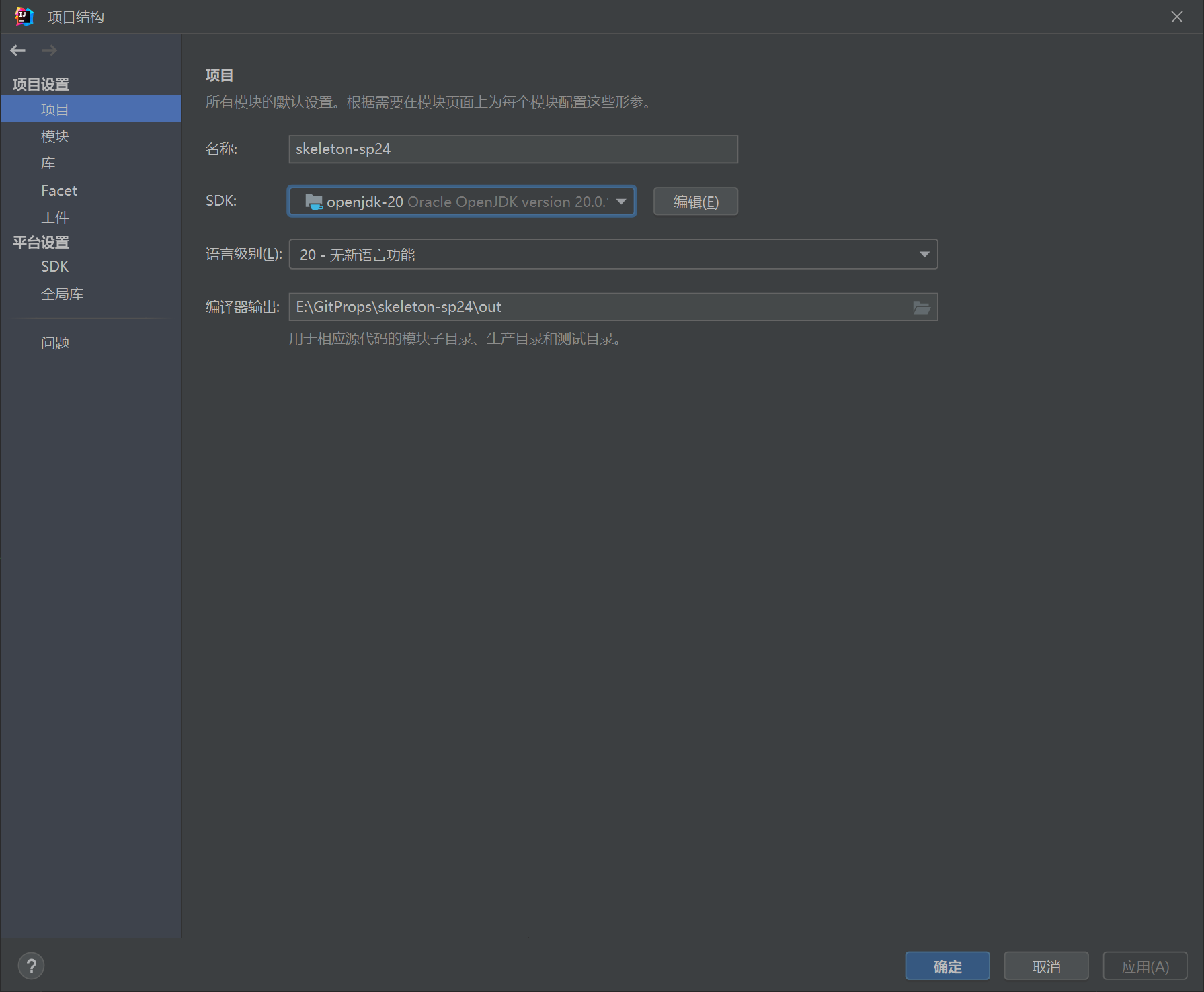Select 模块 in the sidebar
Screen dimensions: 1204x992
tap(55, 136)
